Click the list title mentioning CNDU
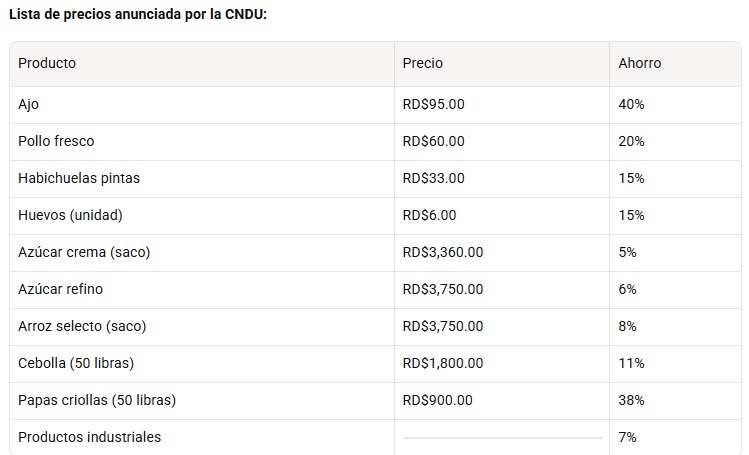The width and height of the screenshot is (749, 455). point(137,15)
